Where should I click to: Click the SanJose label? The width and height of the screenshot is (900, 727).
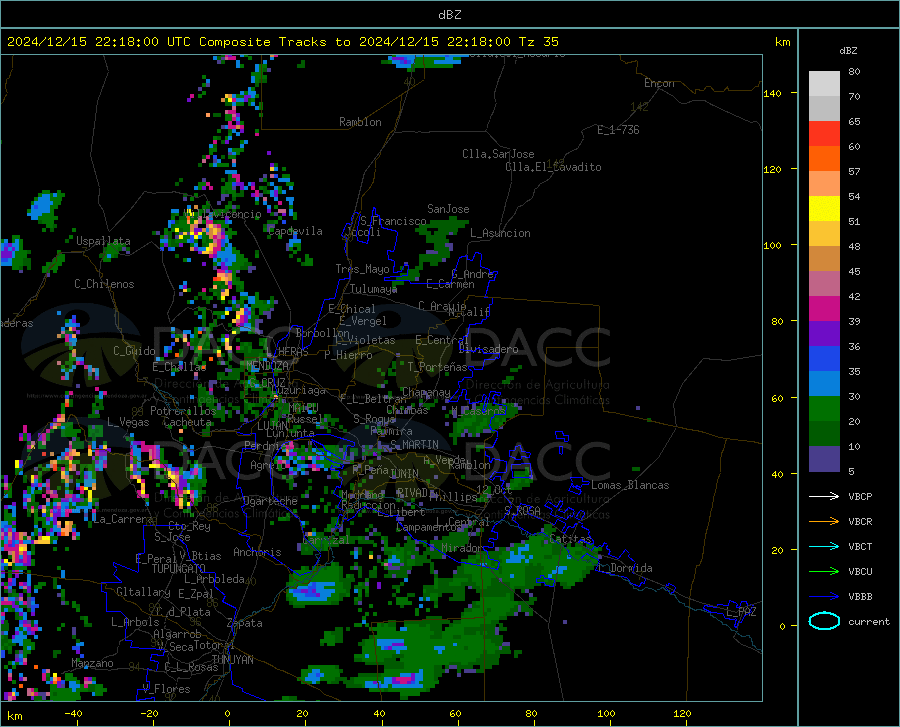pos(448,209)
